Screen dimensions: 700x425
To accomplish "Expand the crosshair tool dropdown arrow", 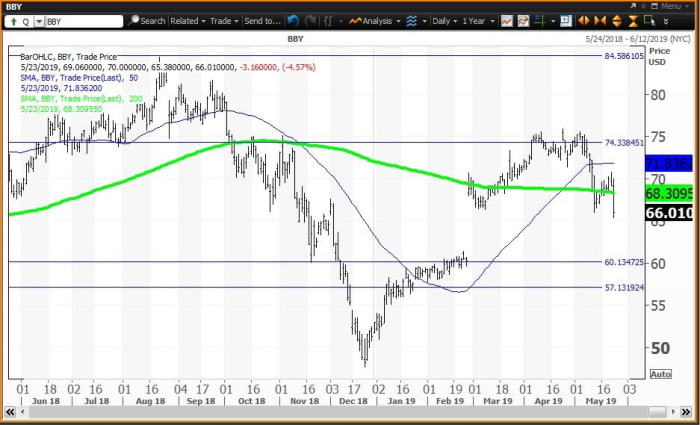I will pyautogui.click(x=553, y=21).
